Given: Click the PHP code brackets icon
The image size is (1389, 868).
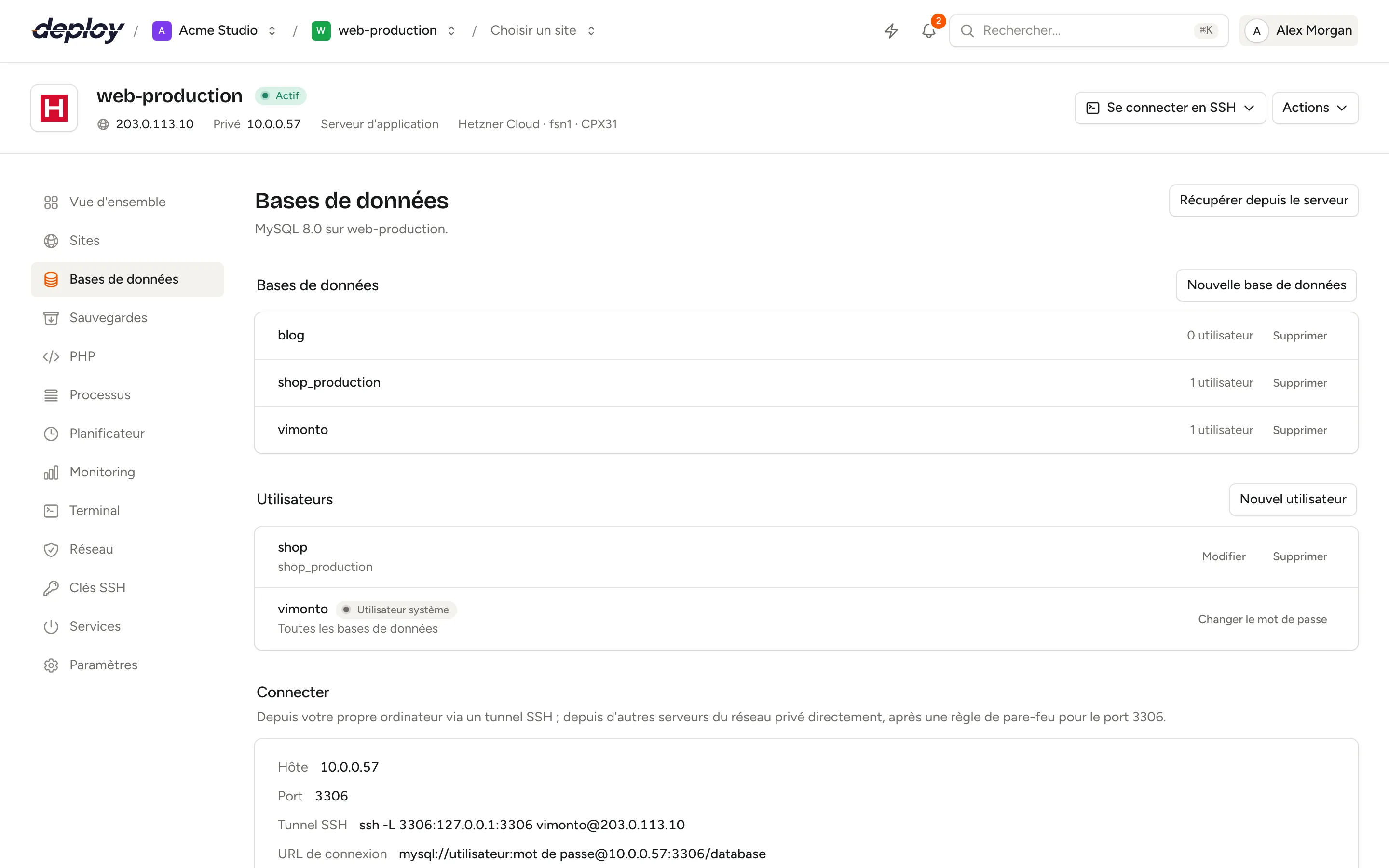Looking at the screenshot, I should pyautogui.click(x=51, y=356).
